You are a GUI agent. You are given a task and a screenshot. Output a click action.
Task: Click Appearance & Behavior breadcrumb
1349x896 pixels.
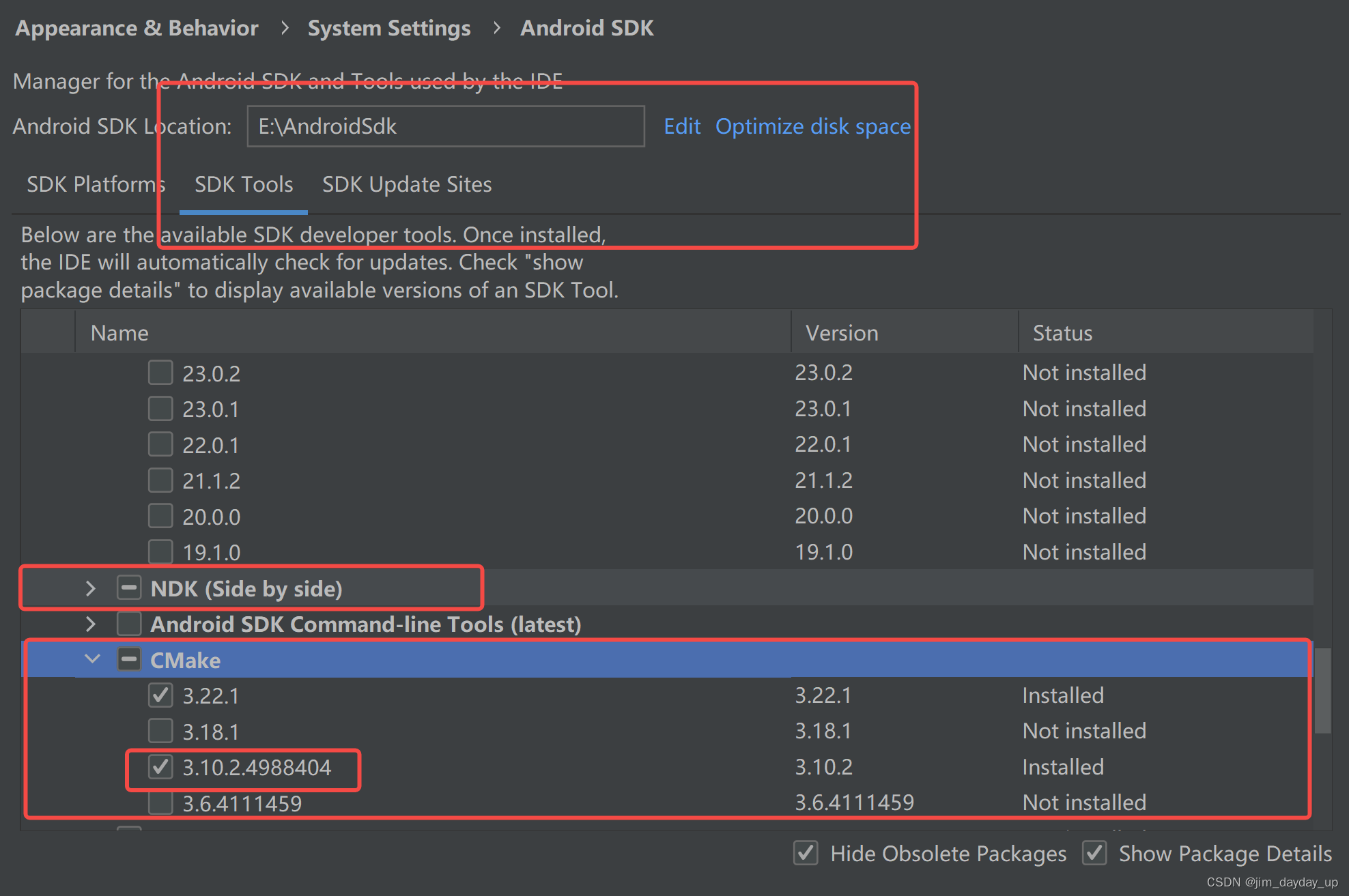pyautogui.click(x=137, y=28)
